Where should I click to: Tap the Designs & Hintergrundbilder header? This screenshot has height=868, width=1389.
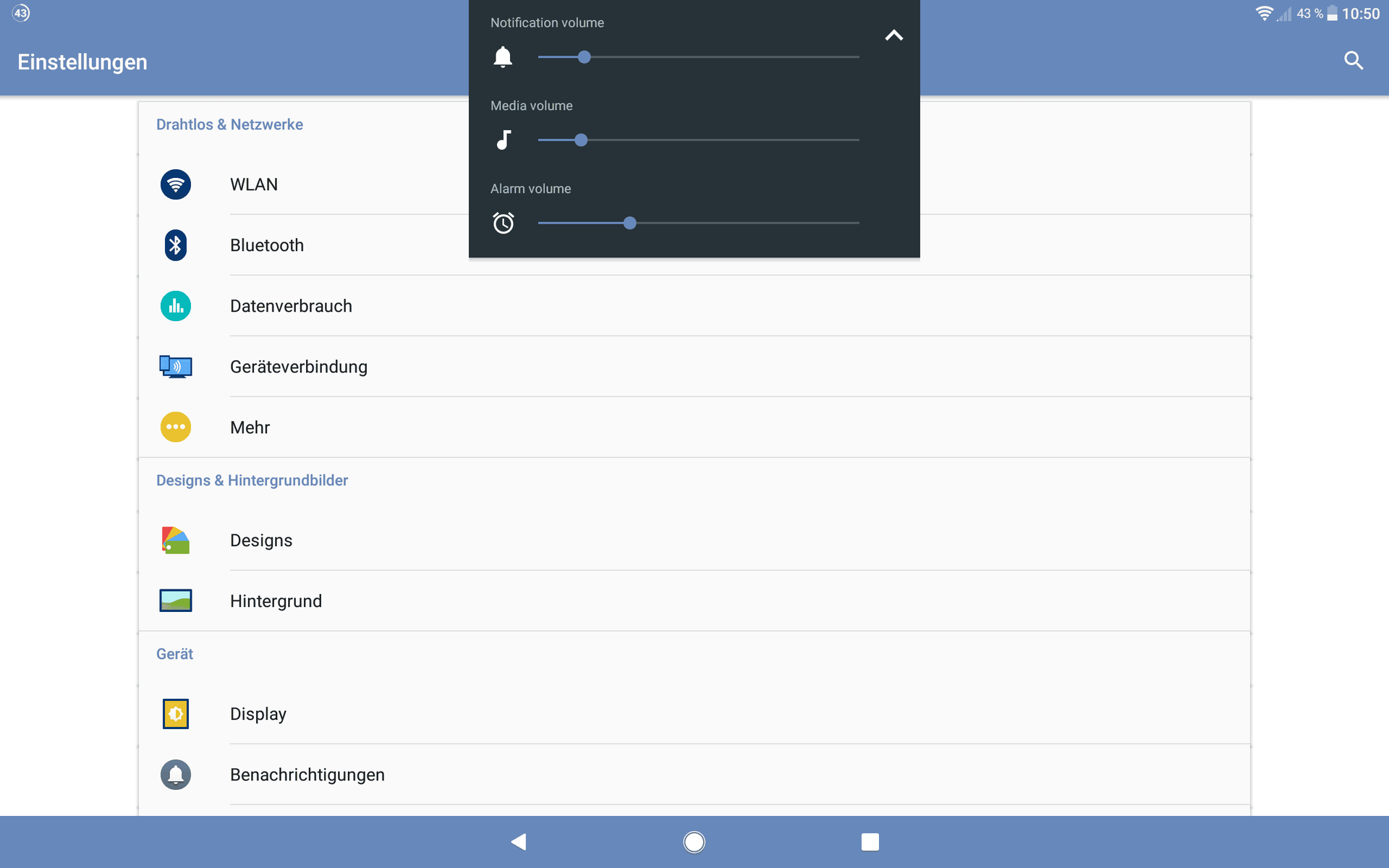(252, 480)
